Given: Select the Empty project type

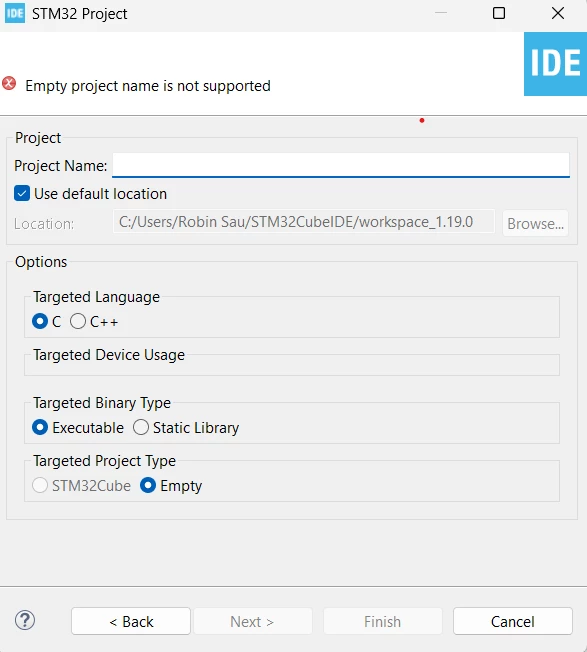Looking at the screenshot, I should click(148, 485).
